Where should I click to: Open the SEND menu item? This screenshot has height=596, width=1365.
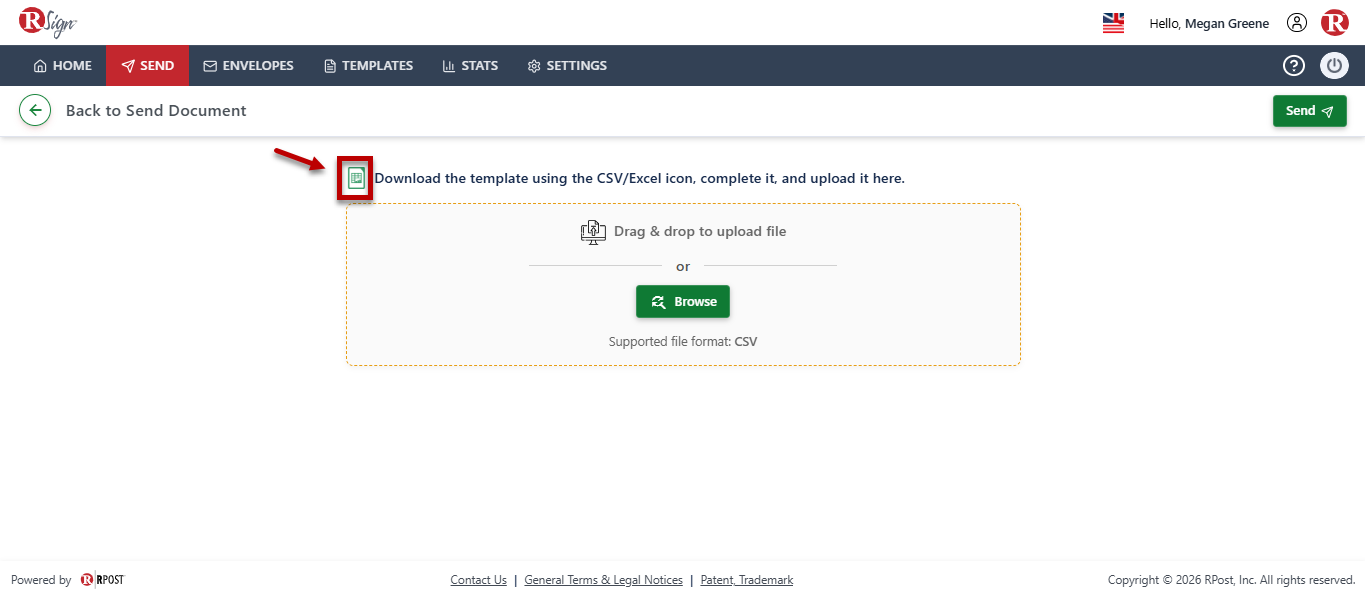click(x=147, y=66)
